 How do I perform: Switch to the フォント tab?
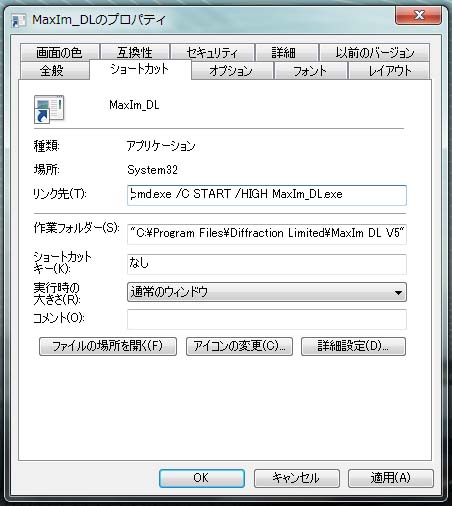click(x=310, y=70)
